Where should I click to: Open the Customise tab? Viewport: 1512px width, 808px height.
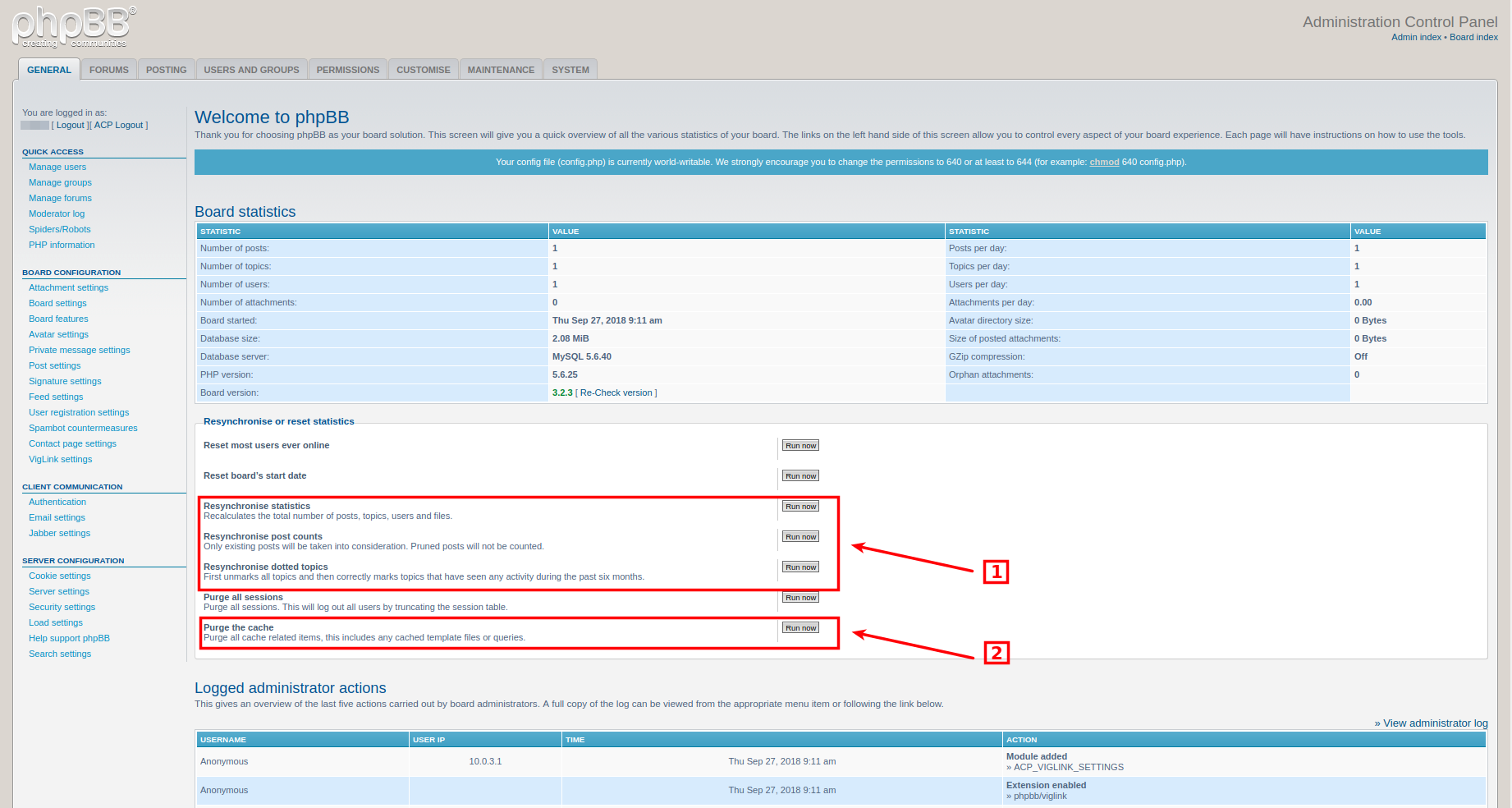point(424,70)
